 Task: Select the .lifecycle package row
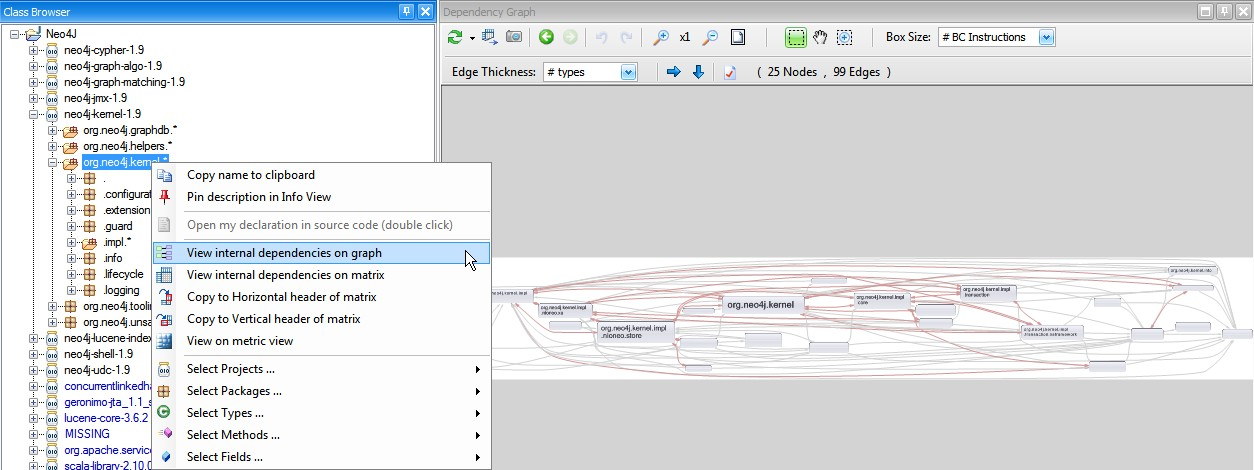pyautogui.click(x=123, y=274)
